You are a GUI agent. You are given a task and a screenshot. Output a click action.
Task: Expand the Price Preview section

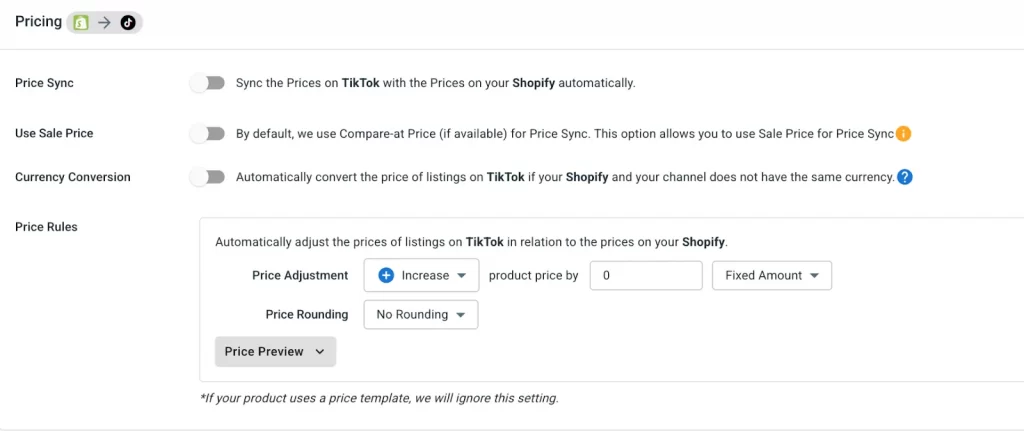pyautogui.click(x=275, y=352)
